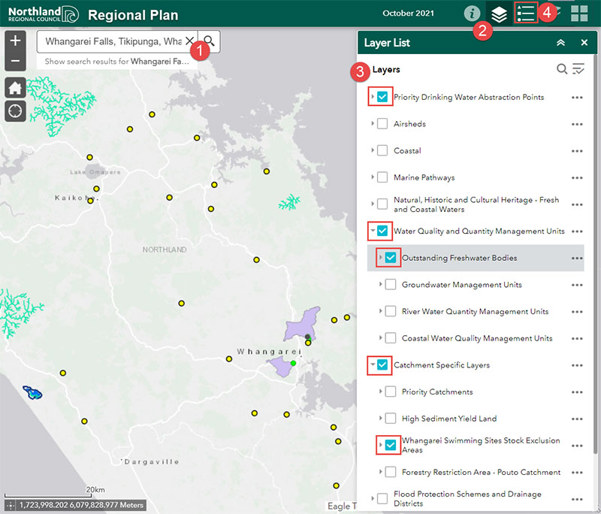Open options menu for Airsheds layer
This screenshot has width=601, height=514.
coord(577,124)
